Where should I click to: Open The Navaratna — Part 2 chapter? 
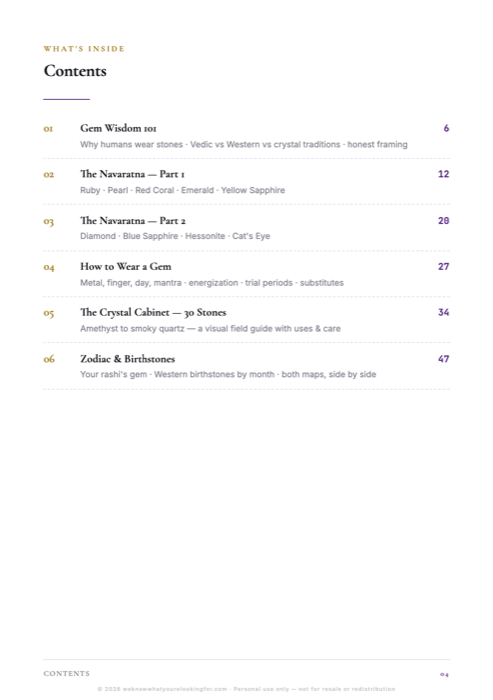(133, 221)
